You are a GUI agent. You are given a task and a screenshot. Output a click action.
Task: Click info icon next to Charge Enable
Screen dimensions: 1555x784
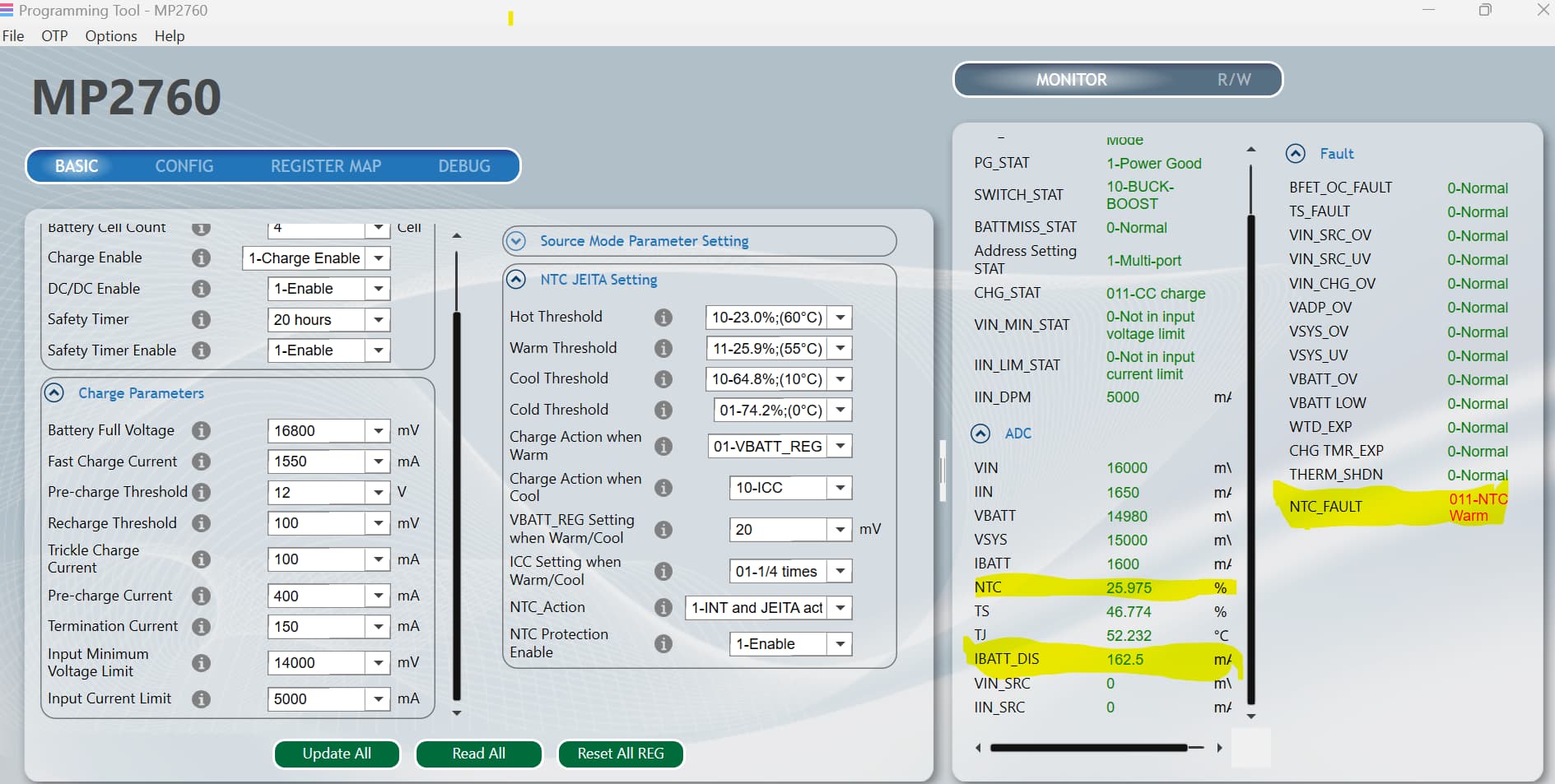click(x=201, y=257)
